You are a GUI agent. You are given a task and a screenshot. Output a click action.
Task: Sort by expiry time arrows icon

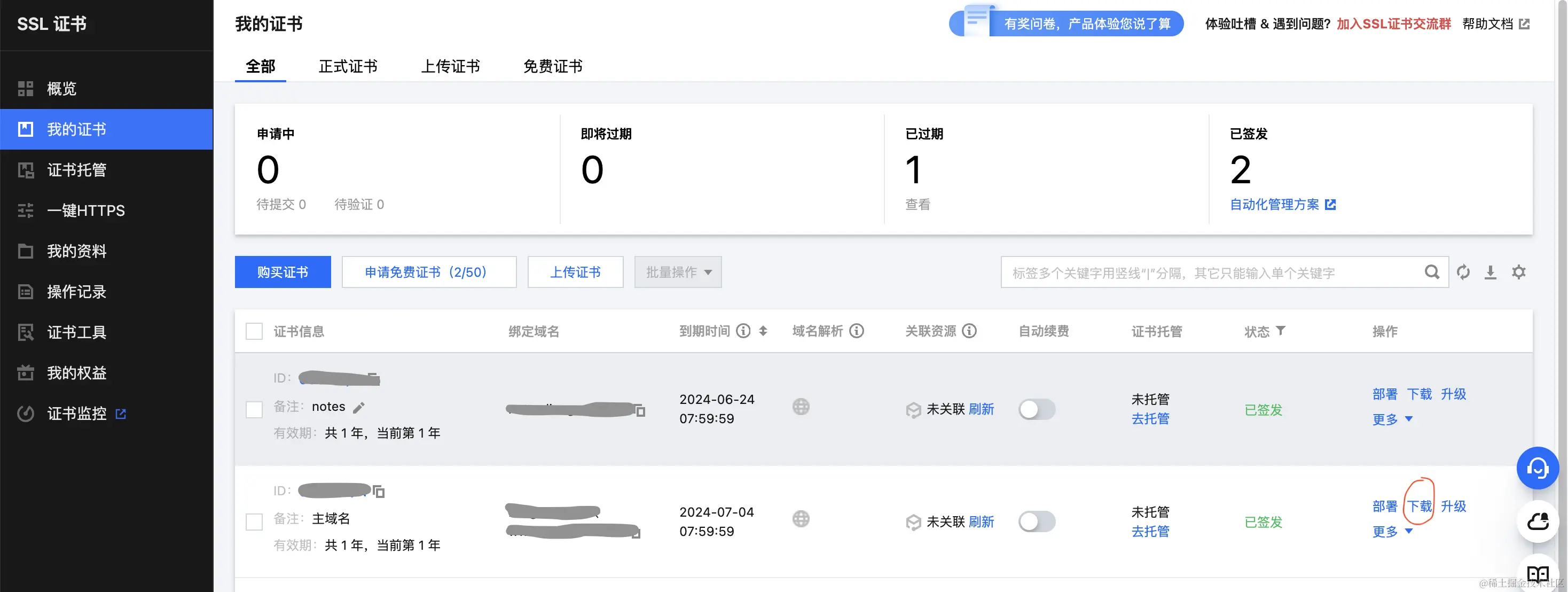tap(763, 331)
